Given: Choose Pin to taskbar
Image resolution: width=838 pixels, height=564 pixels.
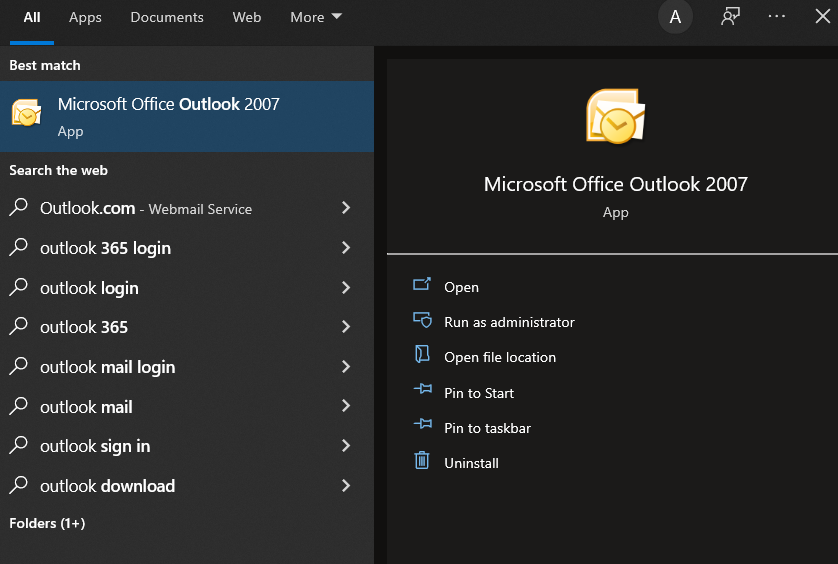Looking at the screenshot, I should coord(487,428).
